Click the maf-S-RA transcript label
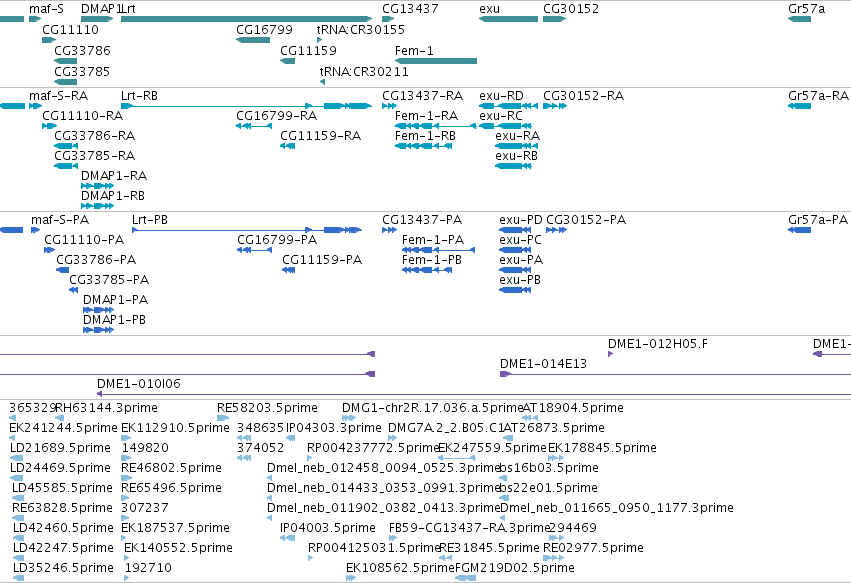851x583 pixels. pyautogui.click(x=59, y=96)
